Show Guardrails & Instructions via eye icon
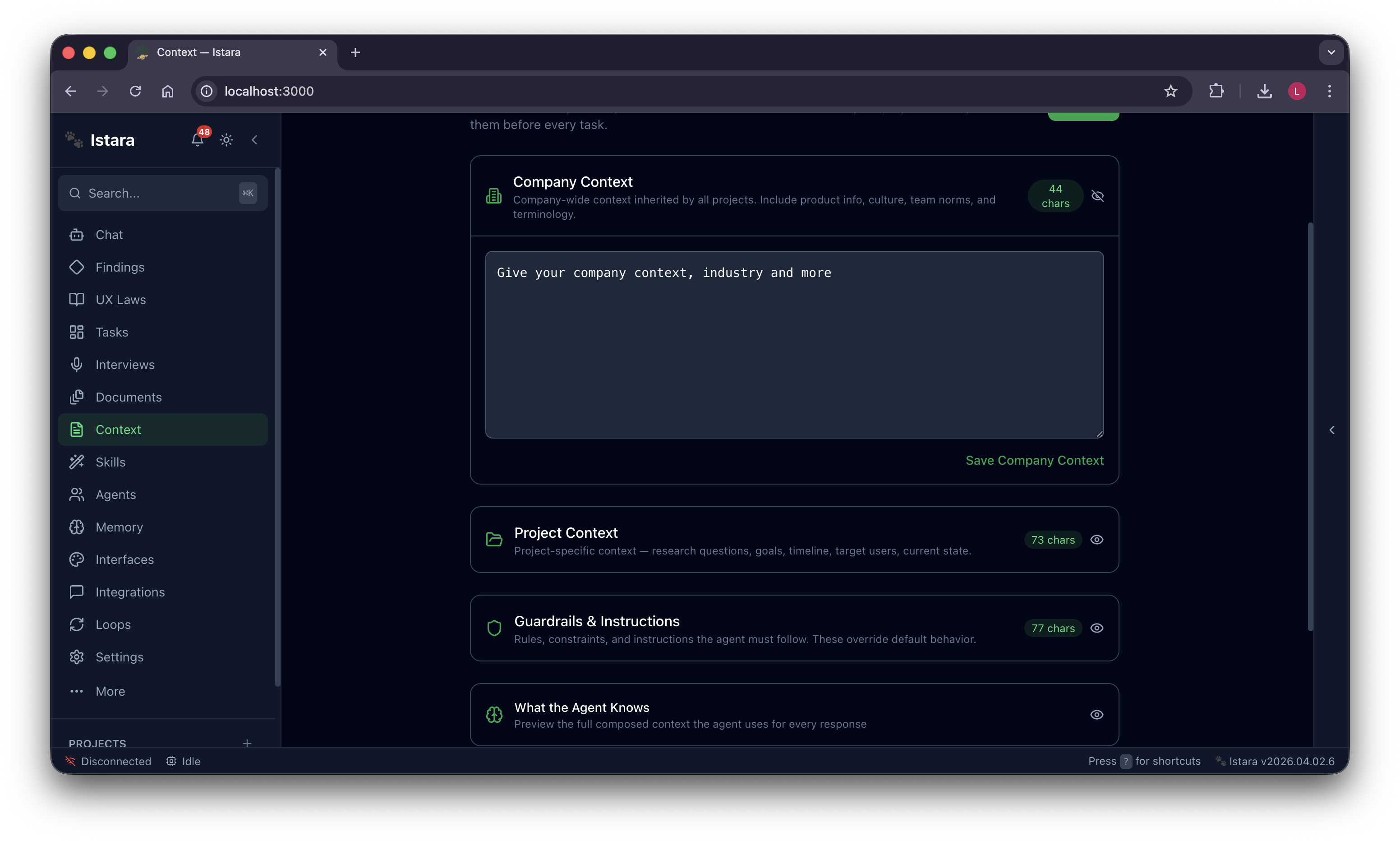 tap(1097, 628)
